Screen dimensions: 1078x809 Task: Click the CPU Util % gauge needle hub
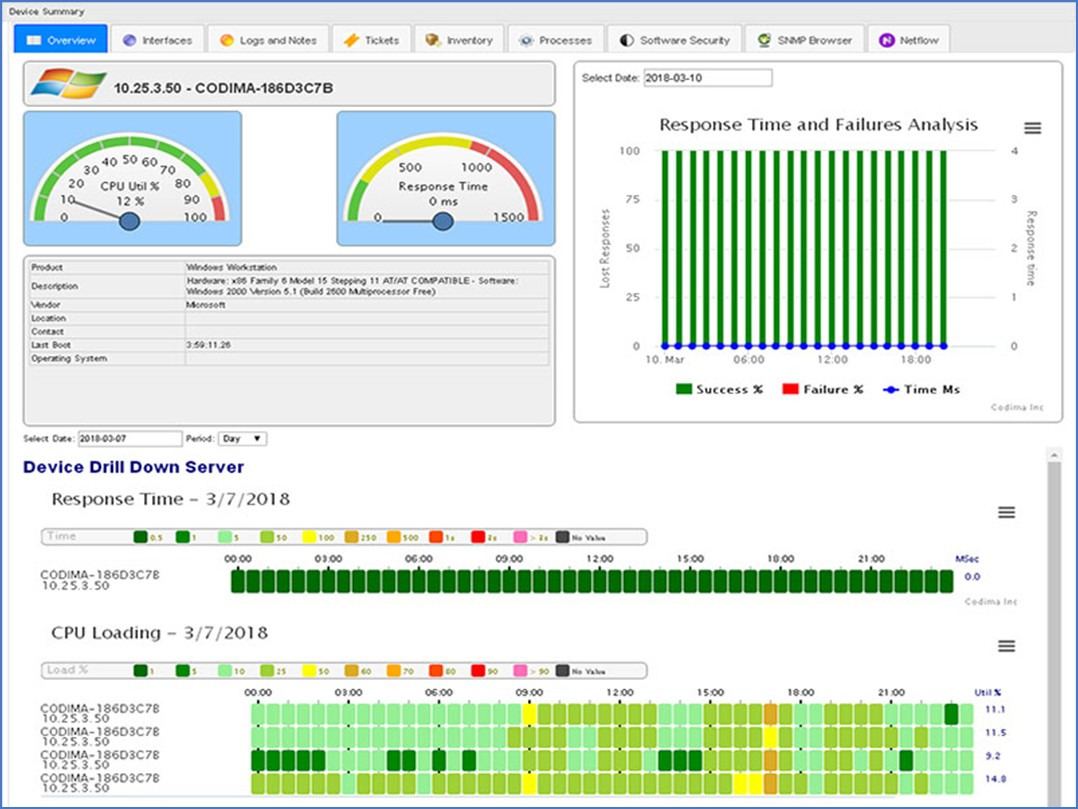click(x=129, y=221)
